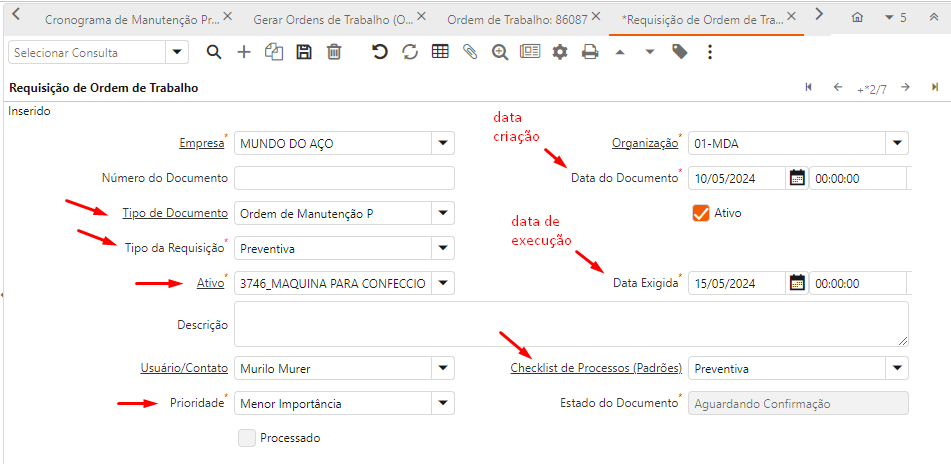
Task: Close Cronograma de Manutenção tab
Action: tap(228, 16)
